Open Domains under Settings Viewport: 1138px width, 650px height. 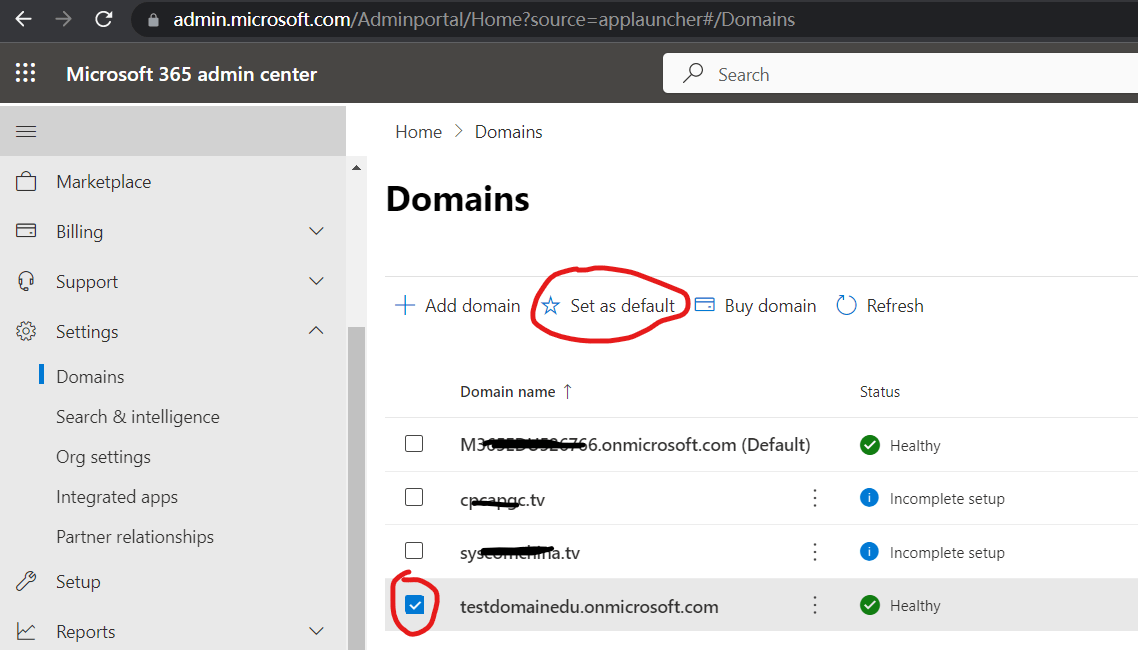tap(90, 377)
